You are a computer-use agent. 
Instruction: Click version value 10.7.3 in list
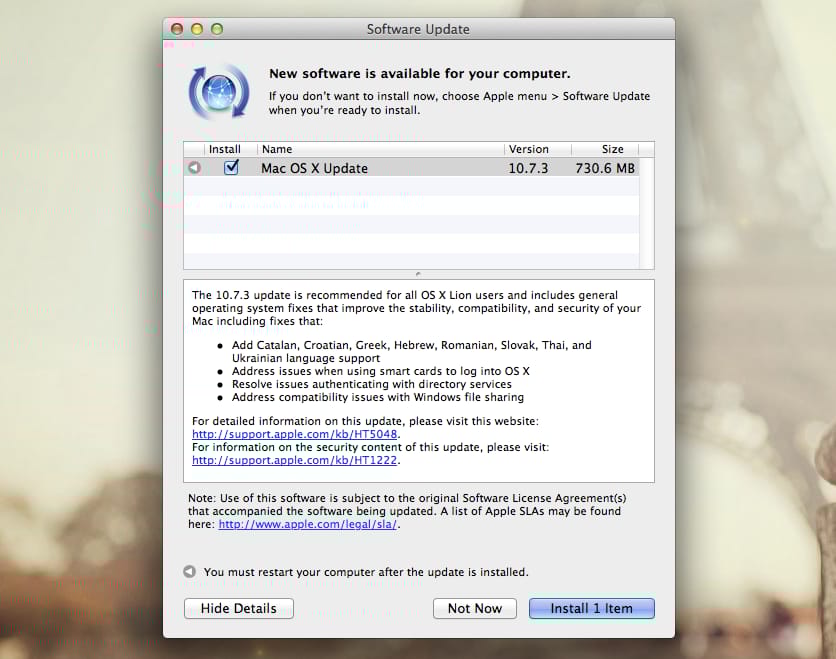click(x=528, y=168)
